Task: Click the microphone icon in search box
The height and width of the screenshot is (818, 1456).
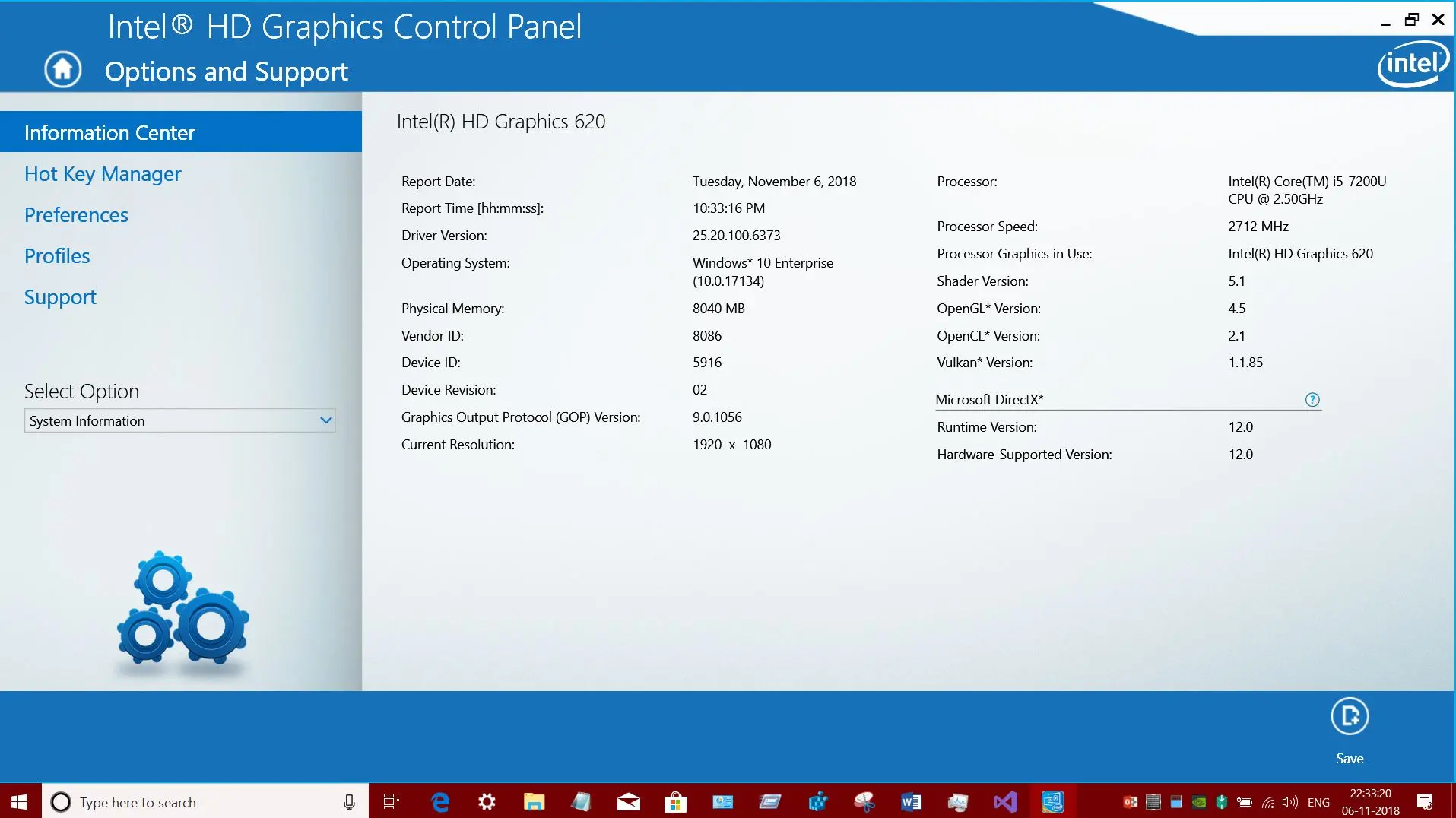Action: click(x=349, y=802)
